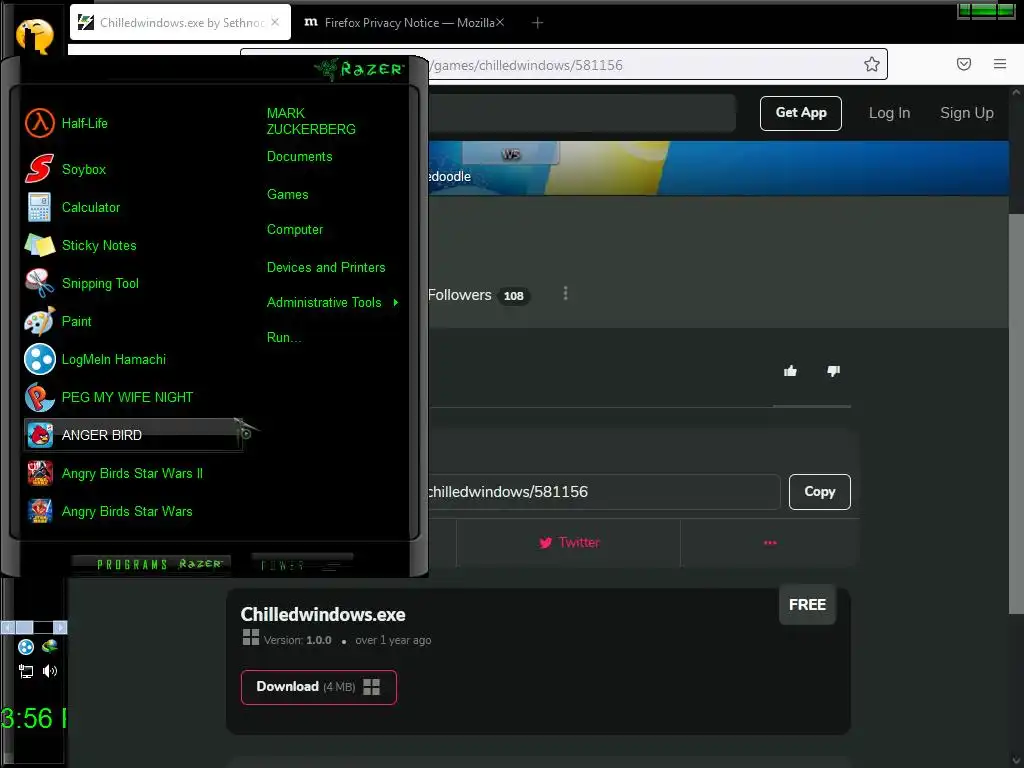This screenshot has height=768, width=1024.
Task: Switch to Chilledwindows.exe browser tab
Action: [180, 23]
